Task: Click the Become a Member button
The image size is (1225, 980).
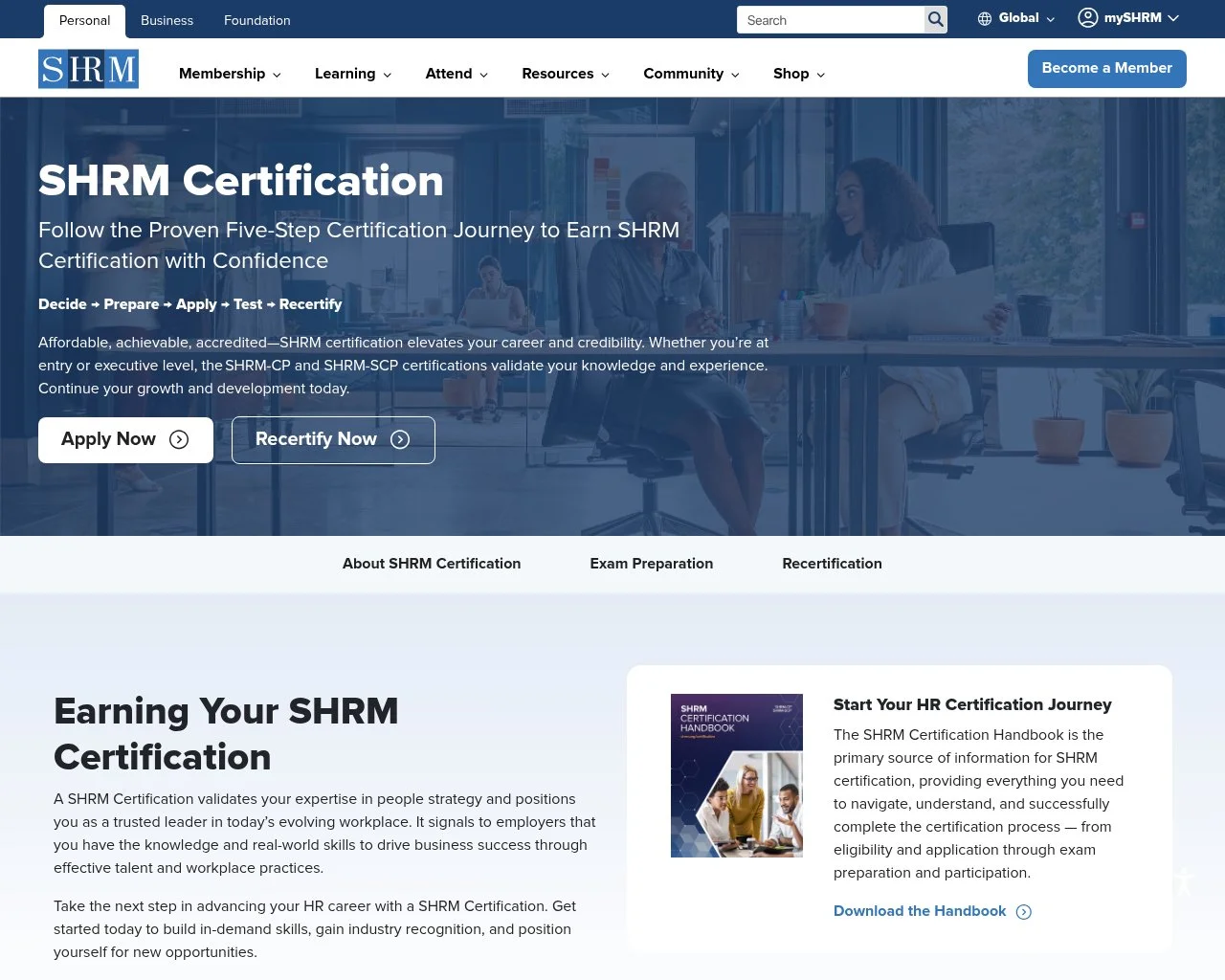Action: point(1107,69)
